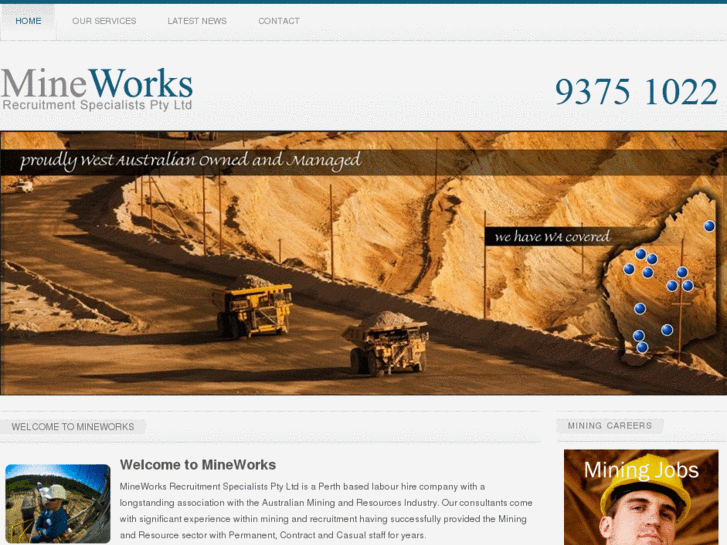Open the Contact page
The image size is (727, 545).
[x=279, y=21]
